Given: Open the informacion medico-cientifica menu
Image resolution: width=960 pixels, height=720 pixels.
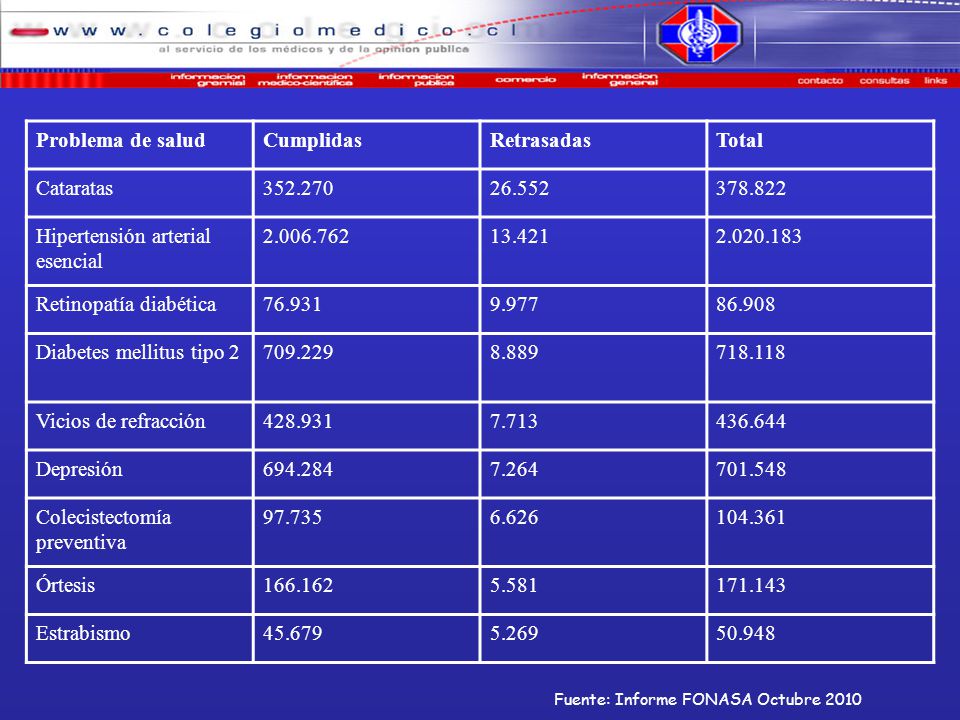Looking at the screenshot, I should [306, 79].
